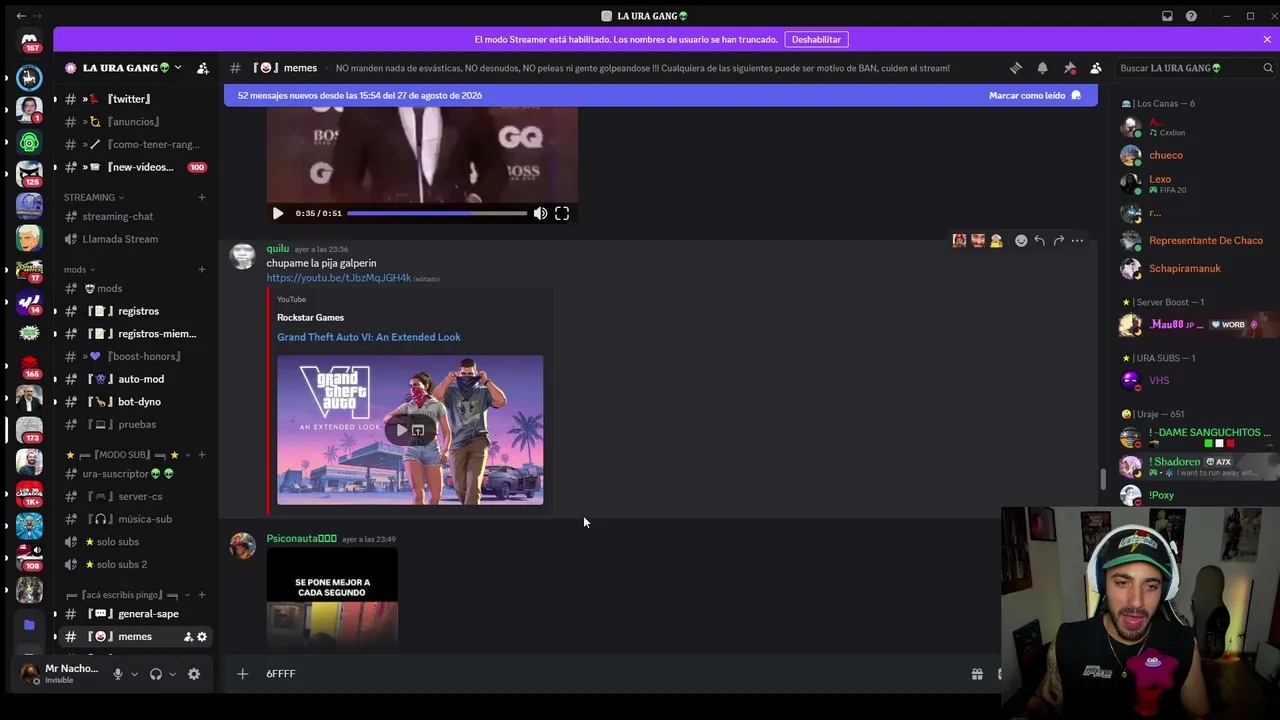Click Marcar como leído button
Screen dimensions: 1280x720
[1035, 95]
